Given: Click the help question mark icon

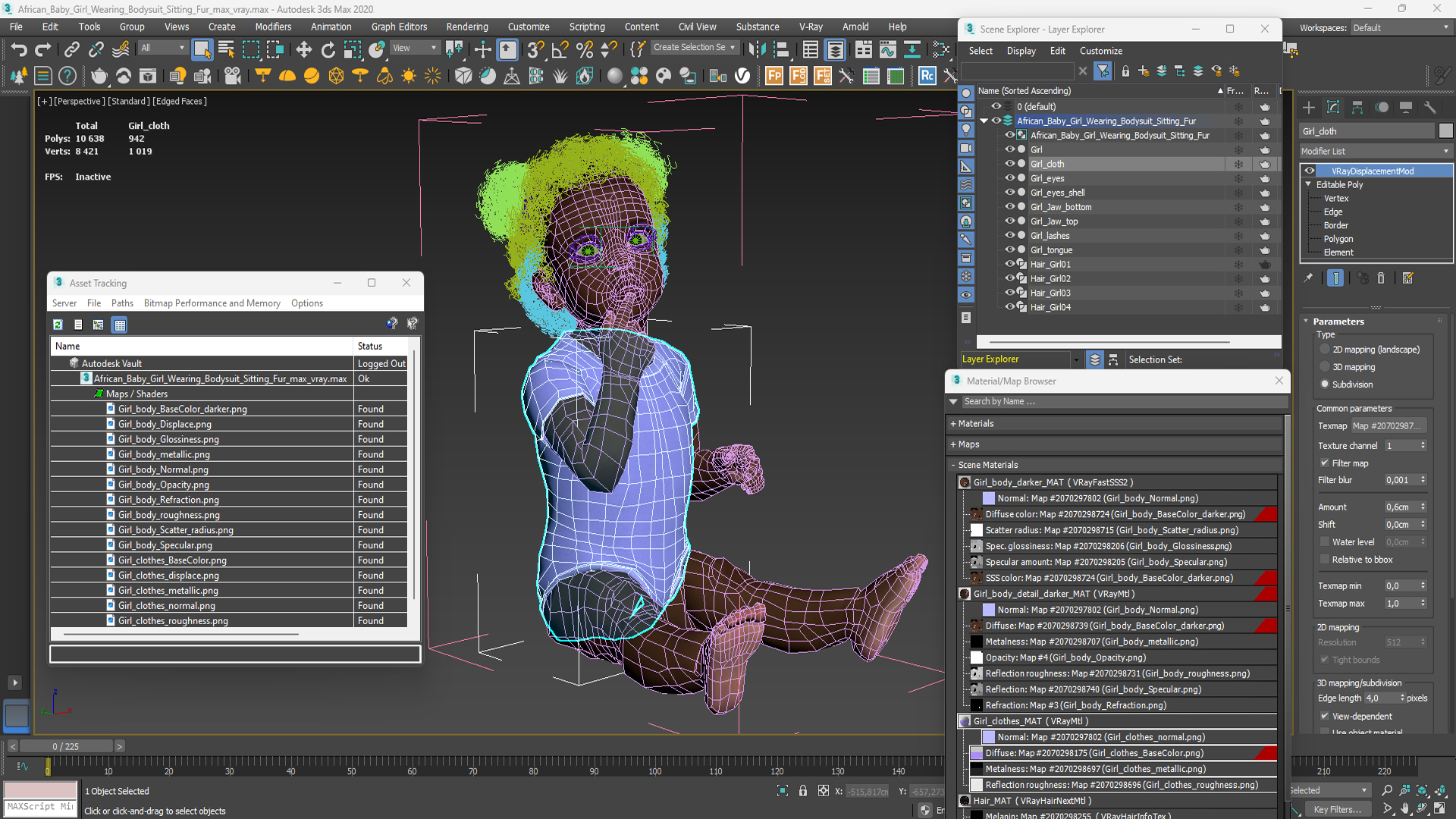Looking at the screenshot, I should (67, 76).
